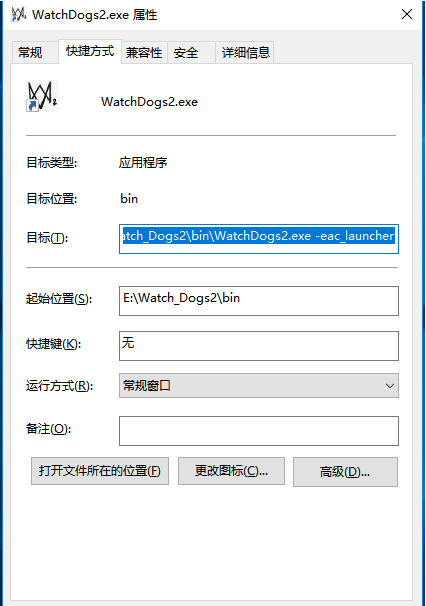Switch to the 常规 tab
Viewport: 426px width, 606px height.
pos(30,53)
